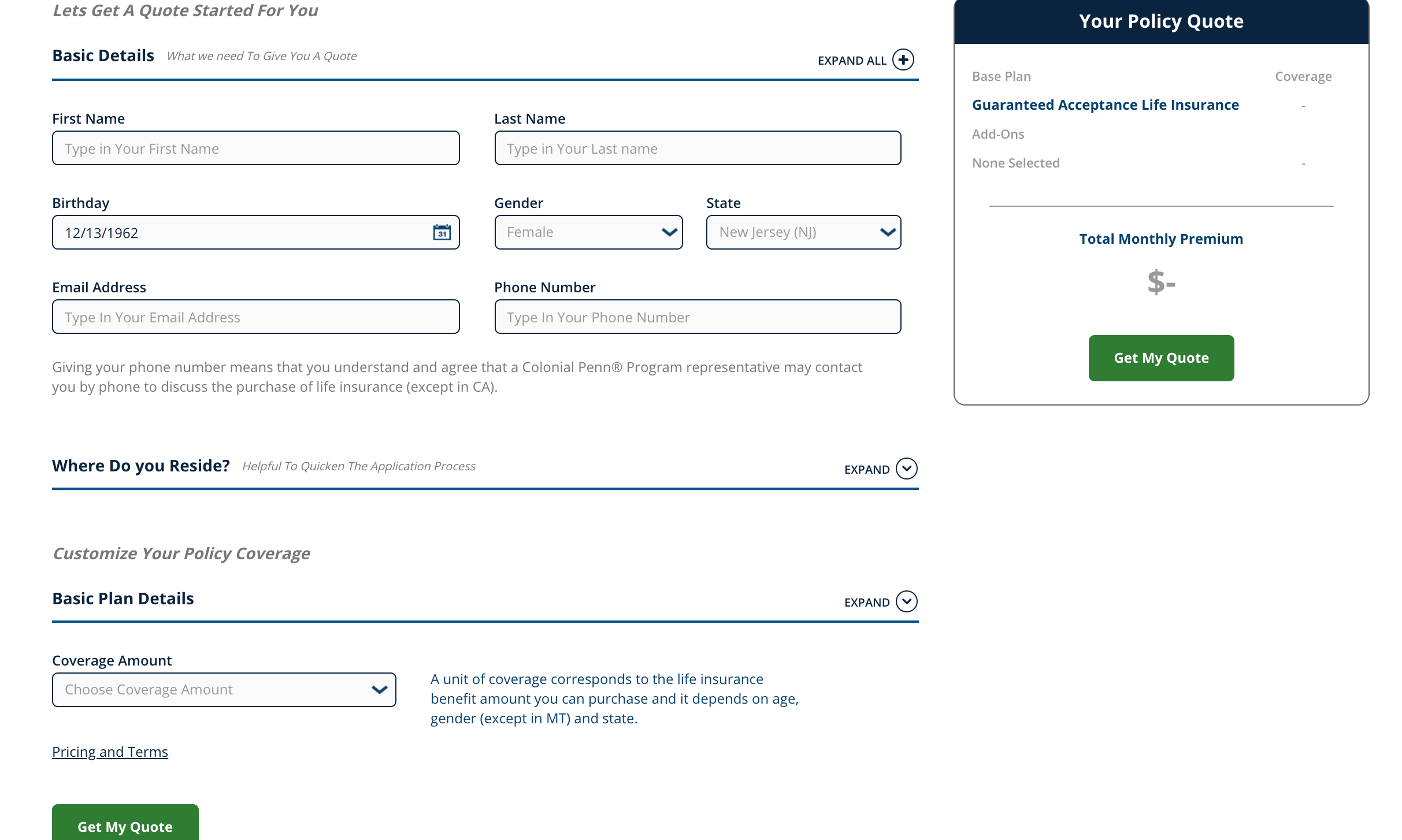
Task: Click the chevron on Basic Plan Details section
Action: coord(907,601)
